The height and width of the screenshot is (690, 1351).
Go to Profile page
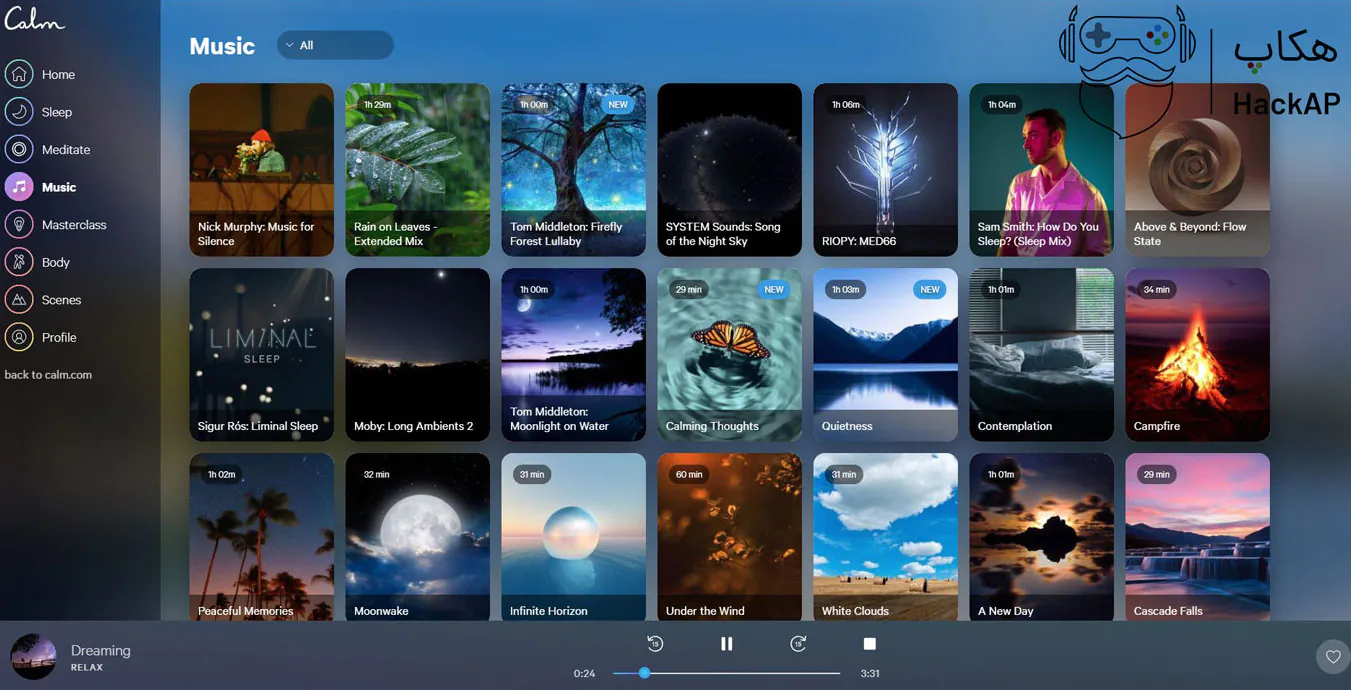click(59, 337)
